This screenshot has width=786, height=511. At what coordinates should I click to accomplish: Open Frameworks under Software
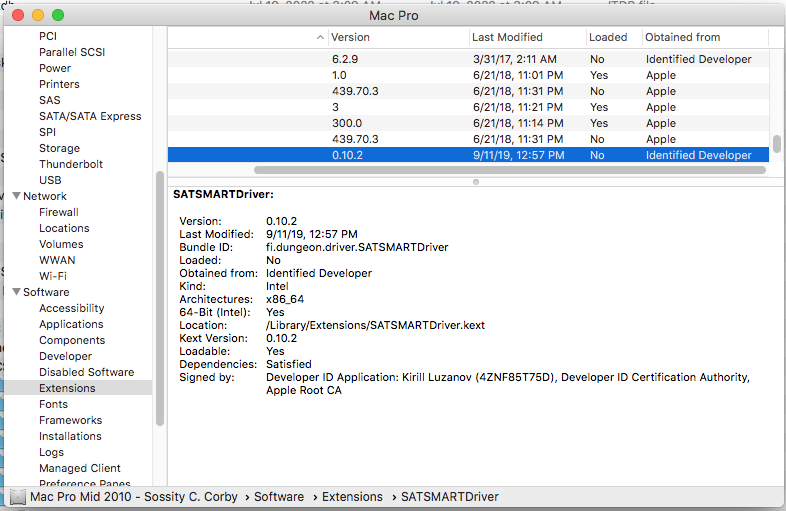point(71,420)
